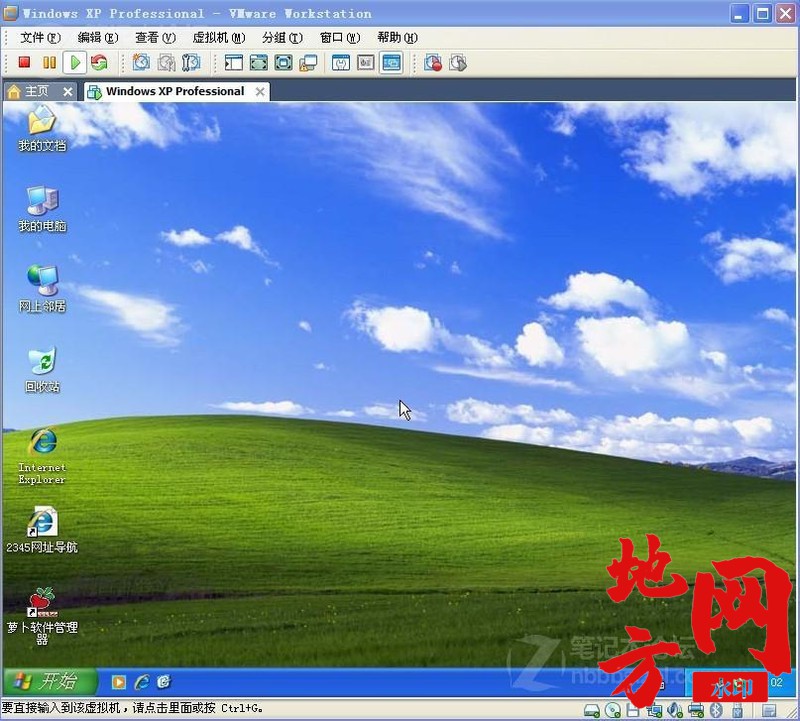Viewport: 800px width, 721px height.
Task: Open the 虚拟机(M) menu
Action: (x=219, y=38)
